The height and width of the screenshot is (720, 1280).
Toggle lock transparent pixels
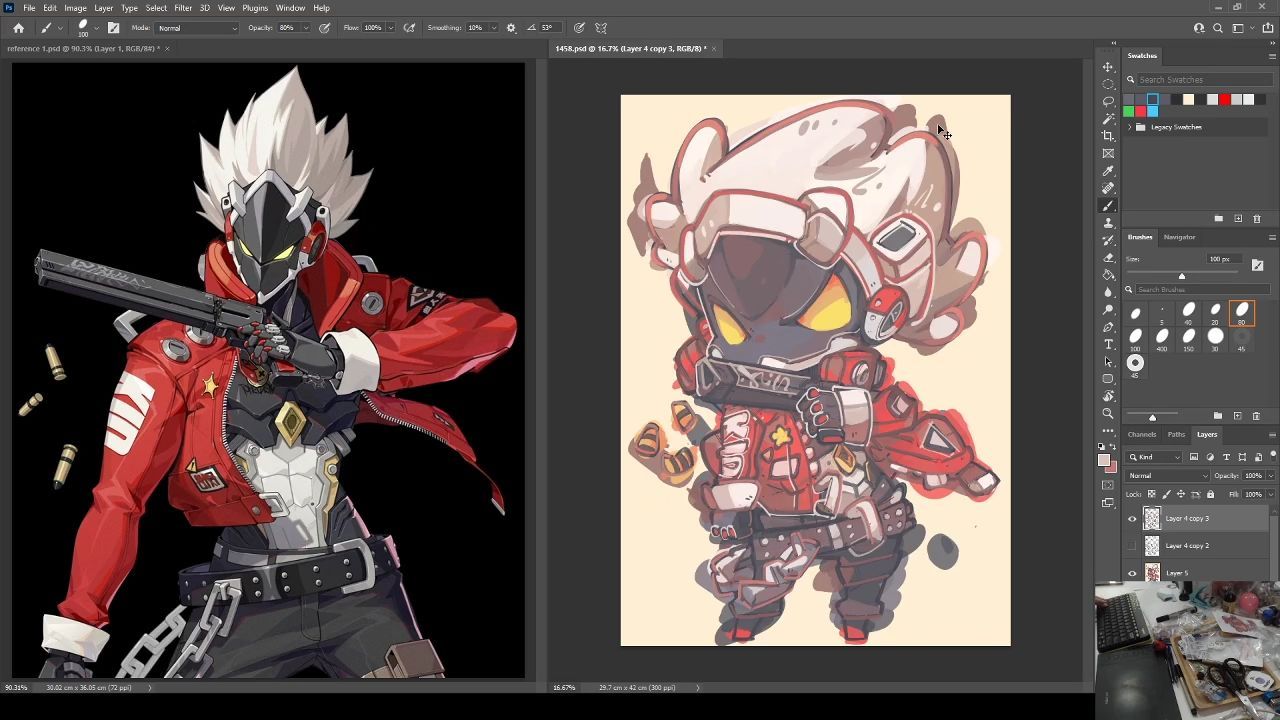click(1151, 494)
